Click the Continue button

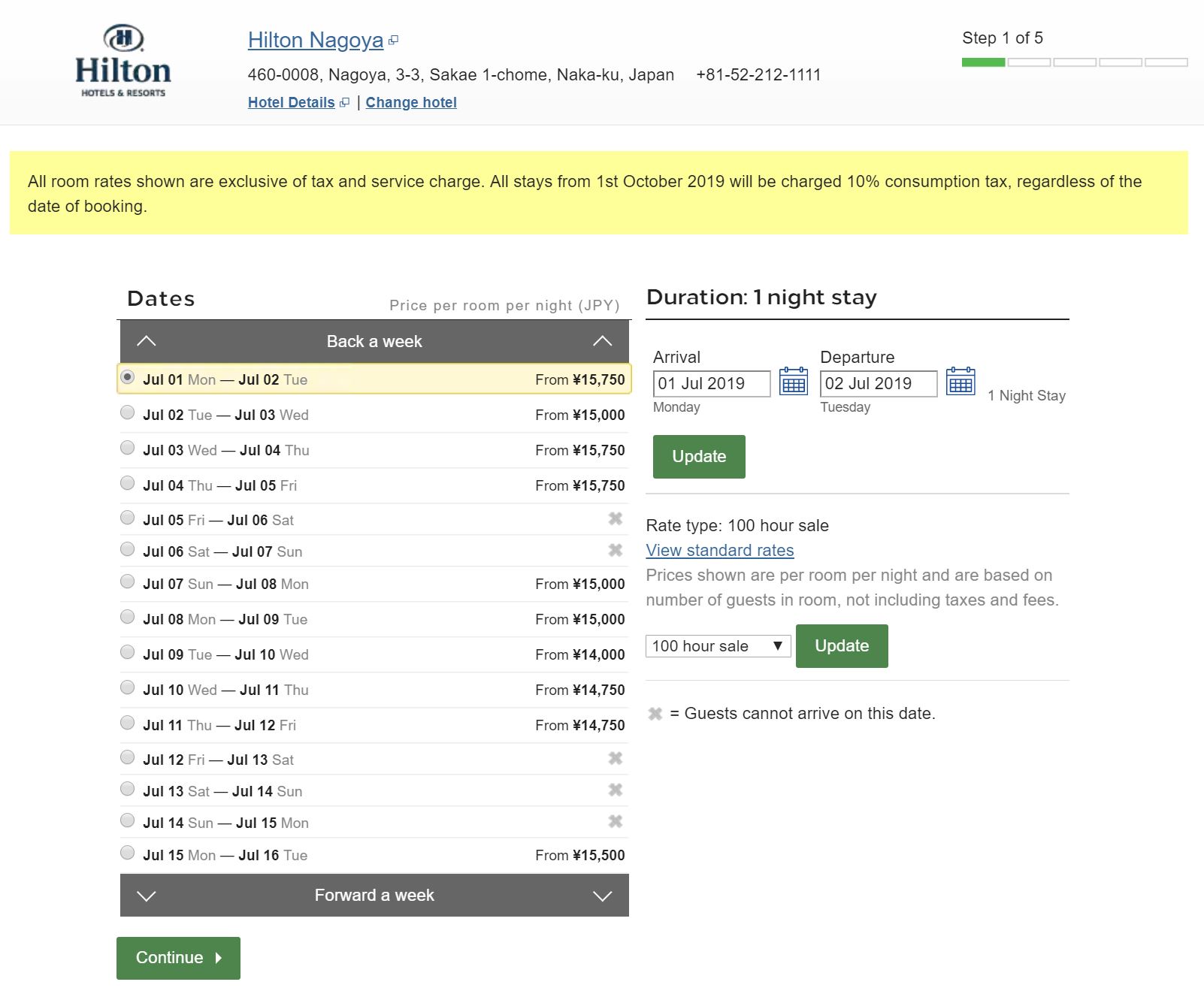[x=178, y=958]
